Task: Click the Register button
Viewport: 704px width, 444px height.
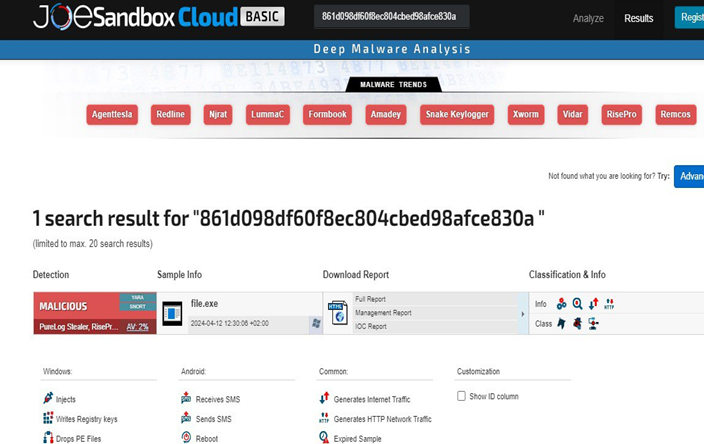Action: [690, 18]
